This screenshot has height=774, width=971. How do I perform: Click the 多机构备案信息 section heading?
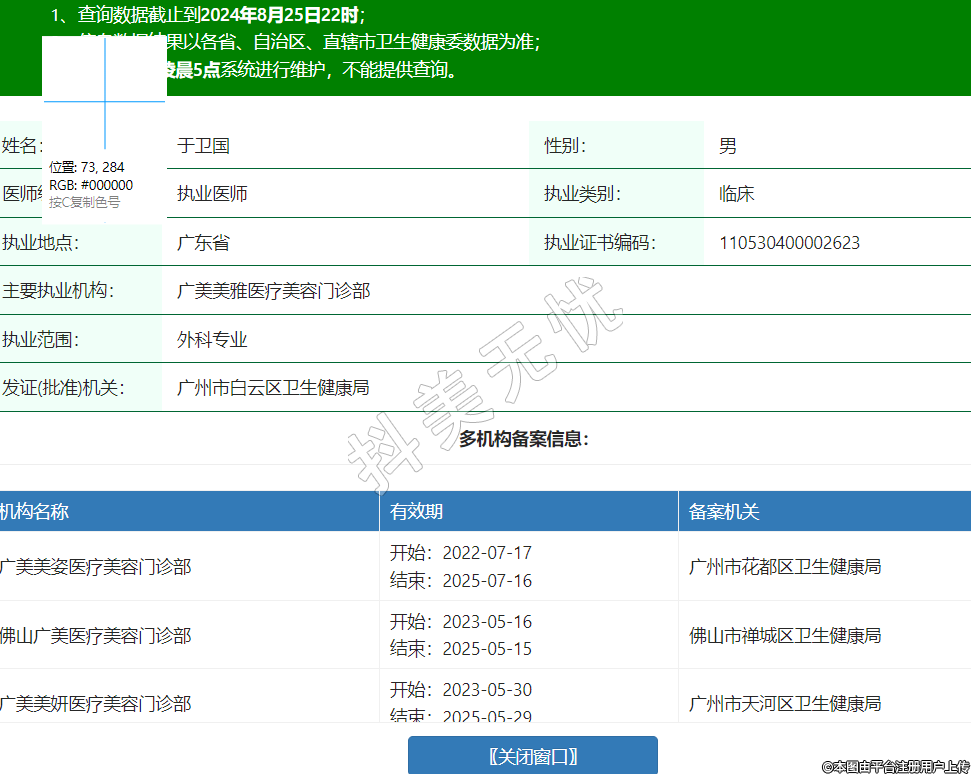(x=523, y=439)
